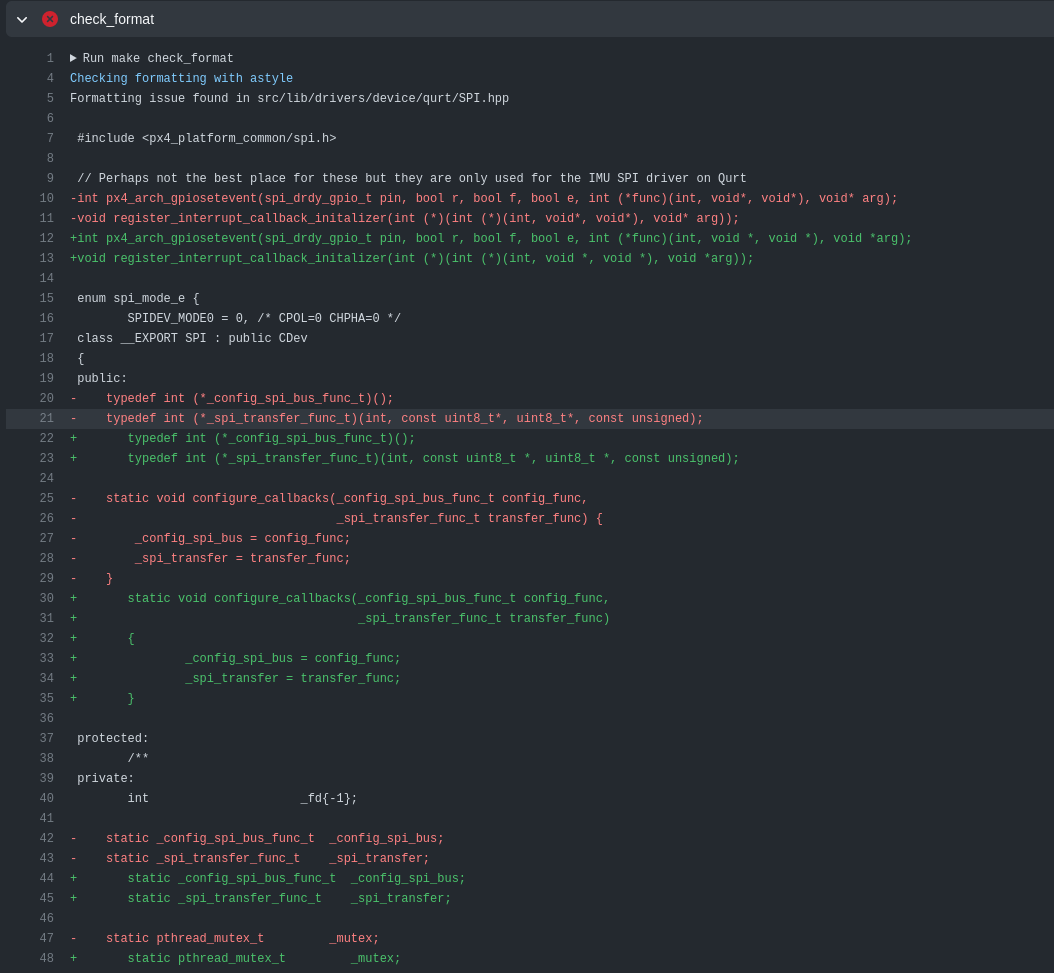Image resolution: width=1054 pixels, height=973 pixels.
Task: Click added 'static void configure_callbacks' line 30
Action: [339, 598]
